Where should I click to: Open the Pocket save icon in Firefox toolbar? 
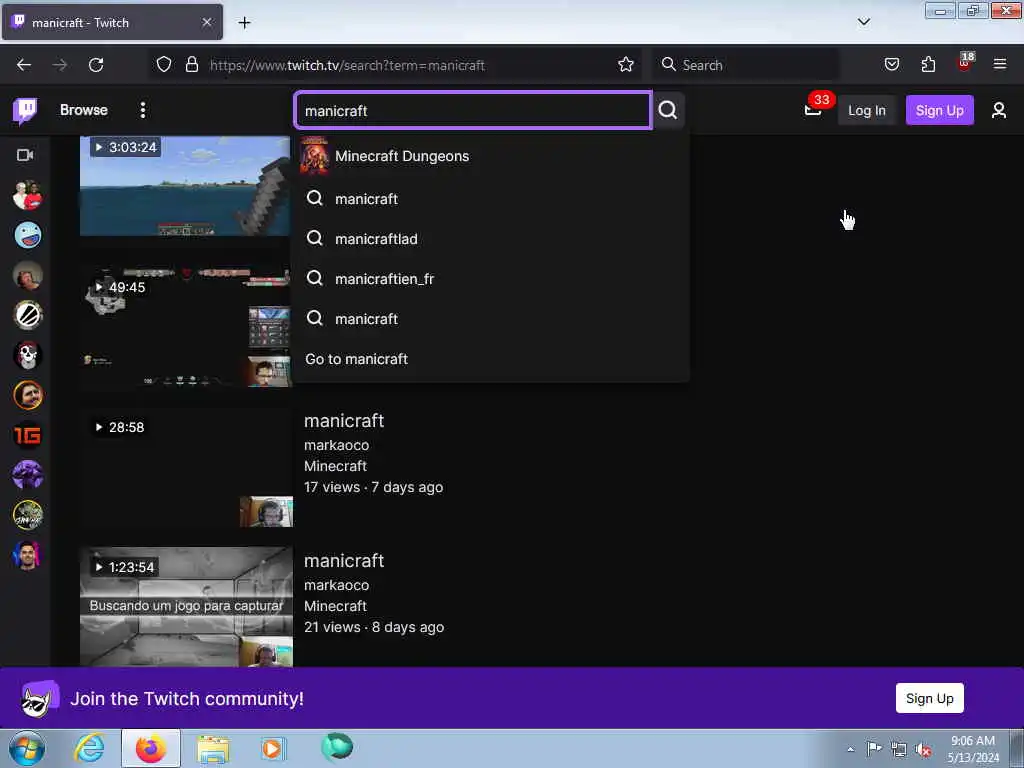[x=891, y=65]
